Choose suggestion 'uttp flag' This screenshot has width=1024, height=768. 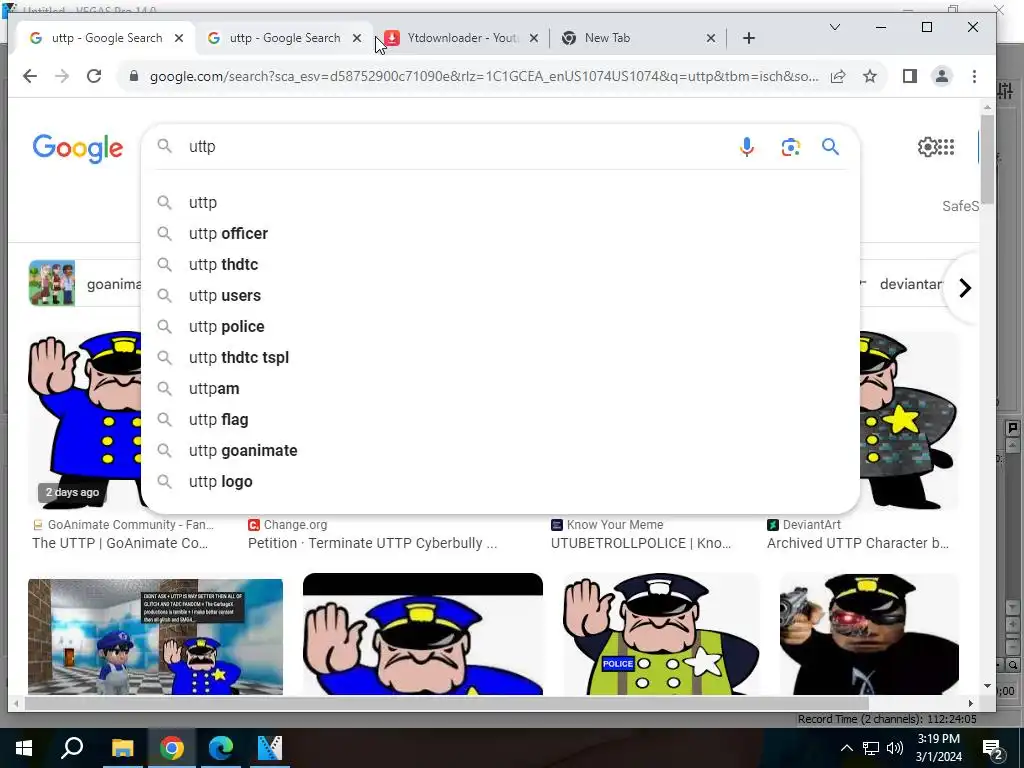tap(500, 420)
